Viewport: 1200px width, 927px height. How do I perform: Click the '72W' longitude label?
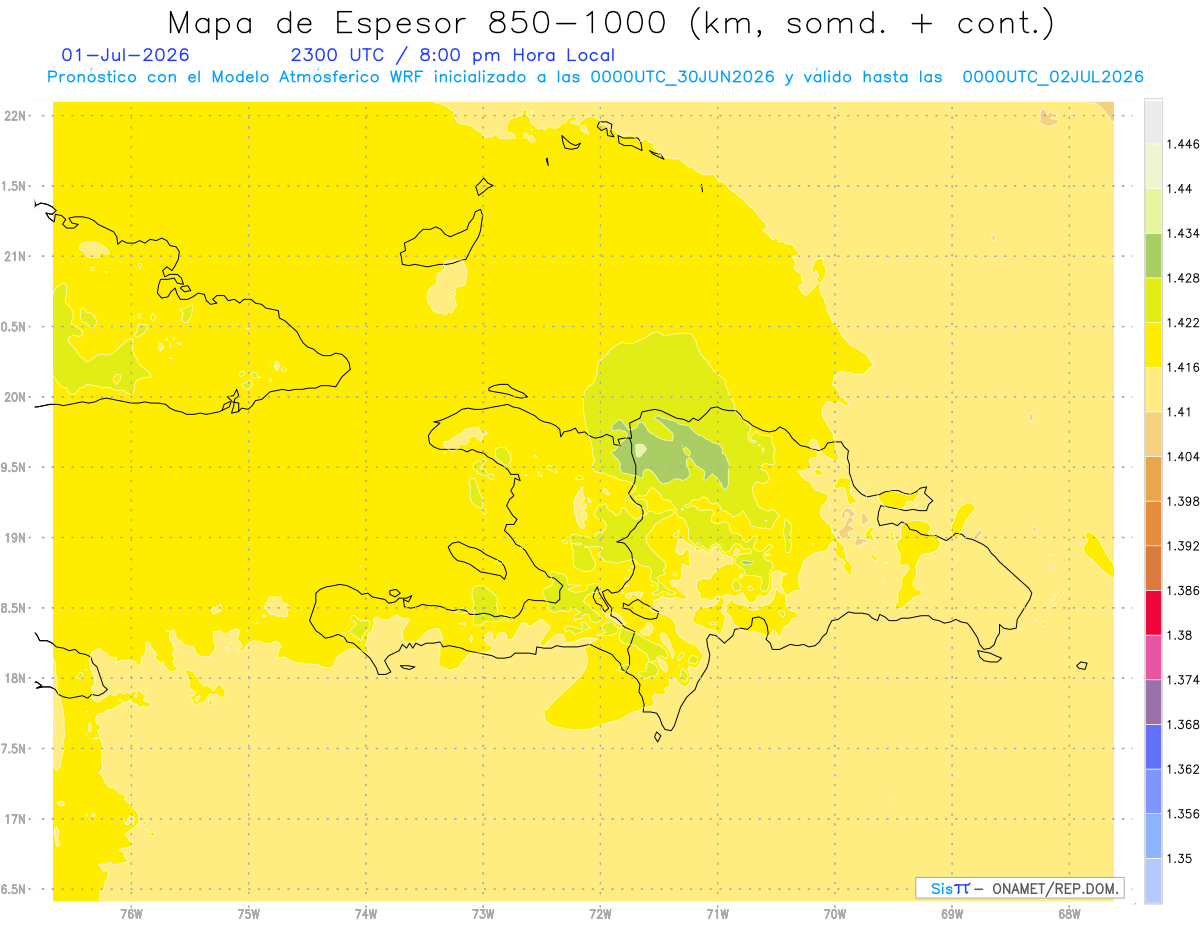click(601, 913)
